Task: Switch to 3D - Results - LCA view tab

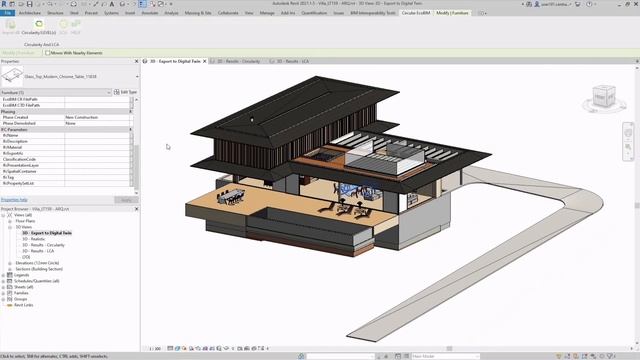Action: coord(293,61)
